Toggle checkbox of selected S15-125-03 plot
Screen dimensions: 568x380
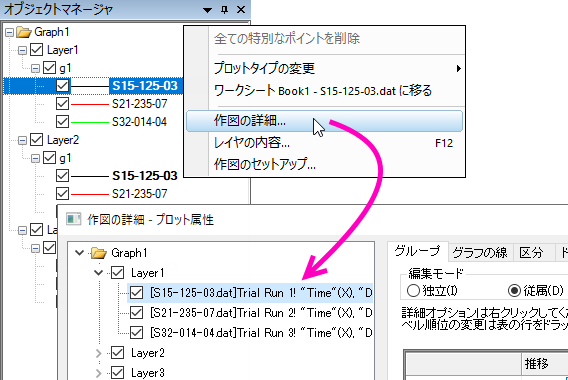[63, 86]
